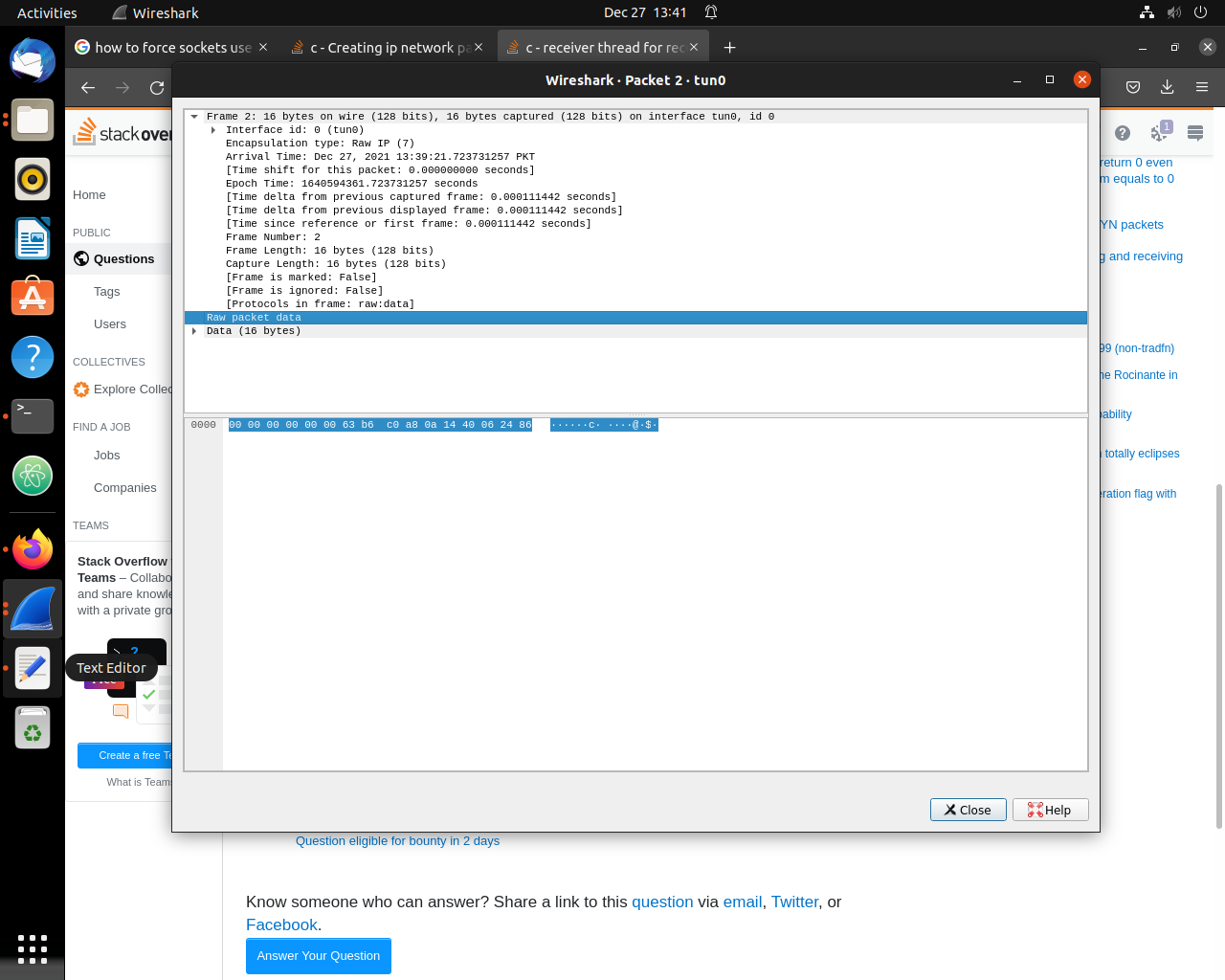Open the notification bell in top bar
This screenshot has width=1225, height=980.
[x=711, y=12]
